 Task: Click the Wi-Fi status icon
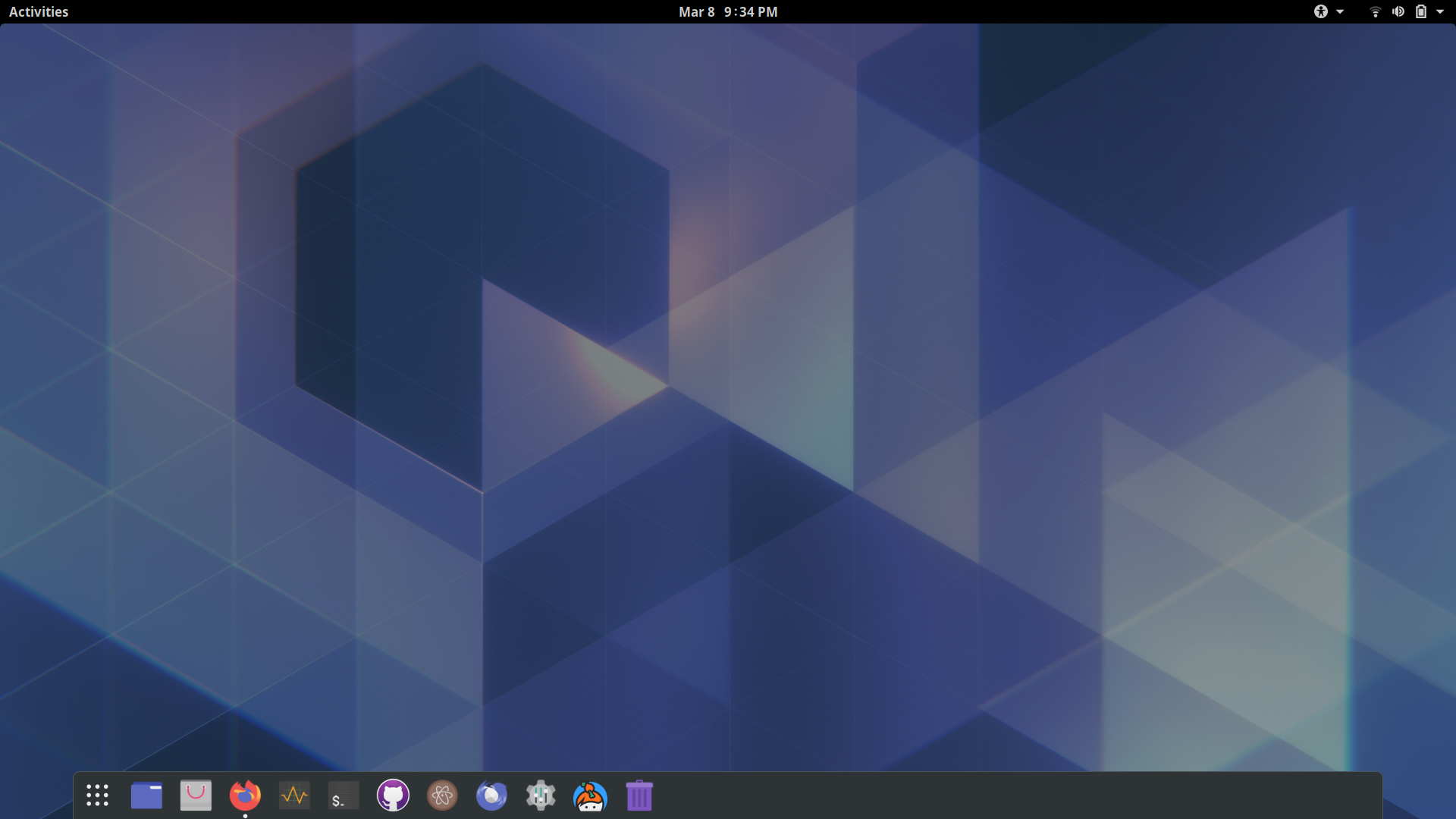1375,11
